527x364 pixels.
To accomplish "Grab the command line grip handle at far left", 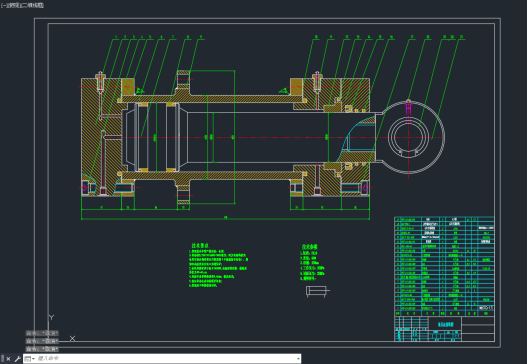I will (x=3, y=359).
